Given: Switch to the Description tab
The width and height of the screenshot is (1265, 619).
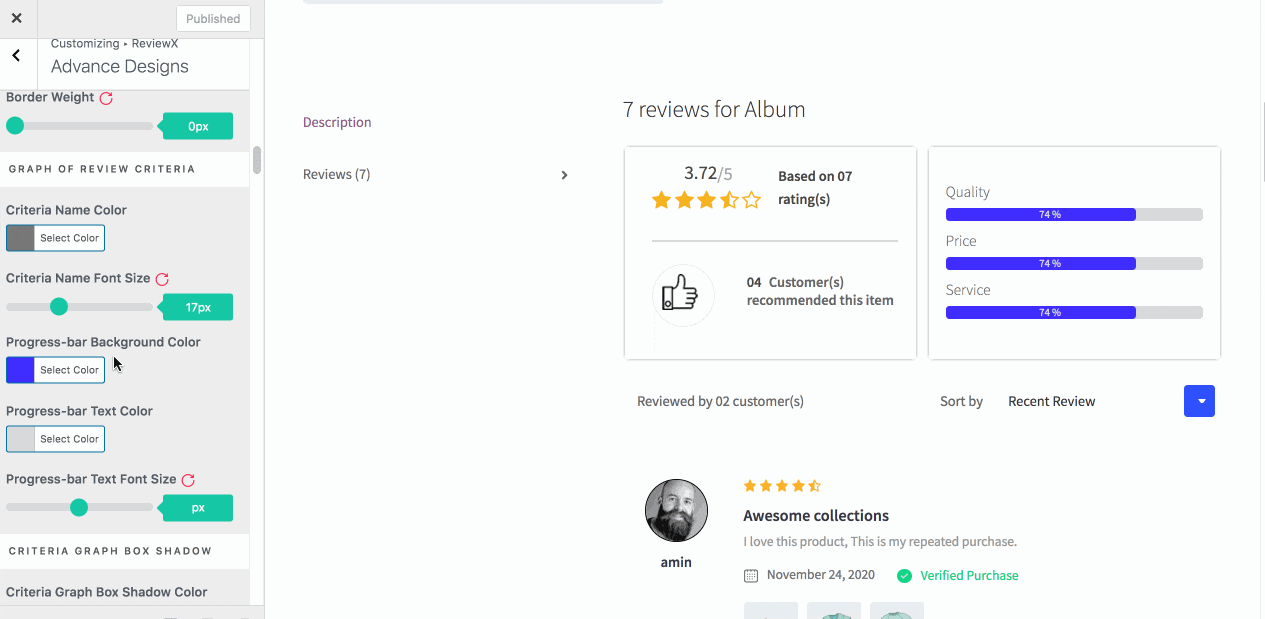Looking at the screenshot, I should pos(337,121).
